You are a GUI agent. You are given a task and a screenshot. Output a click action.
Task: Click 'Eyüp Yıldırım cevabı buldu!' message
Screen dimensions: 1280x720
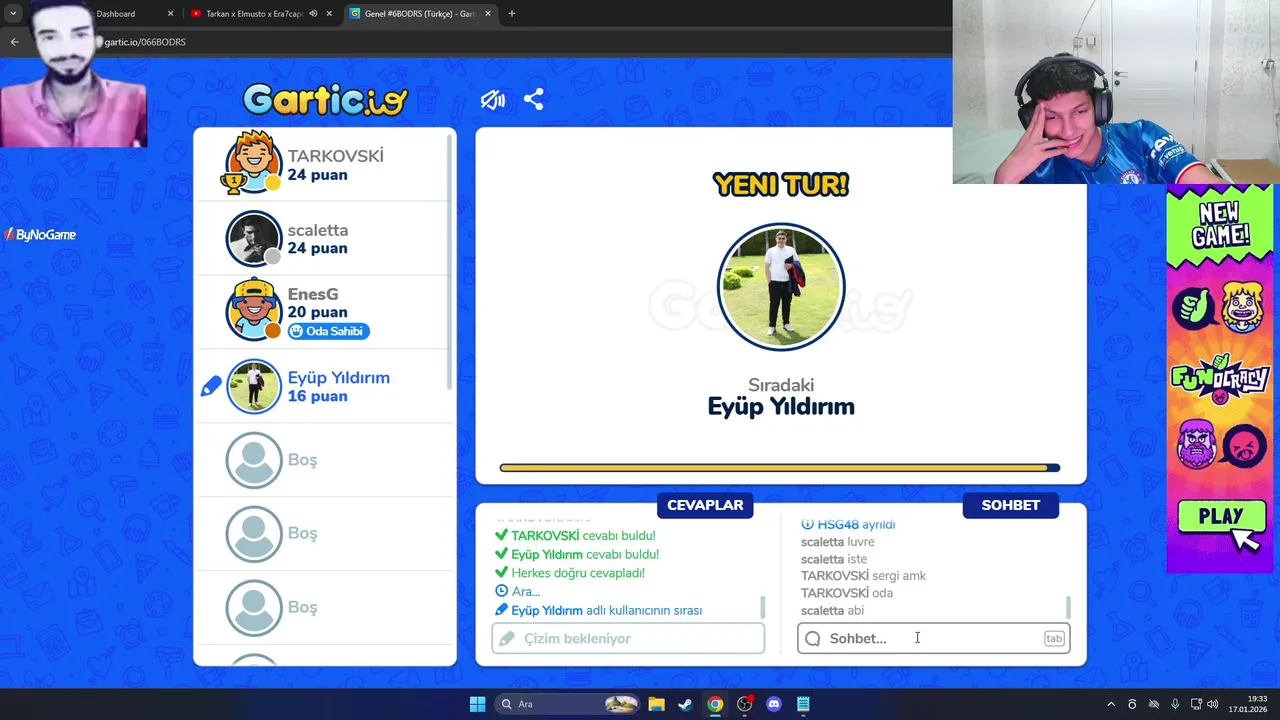click(577, 554)
